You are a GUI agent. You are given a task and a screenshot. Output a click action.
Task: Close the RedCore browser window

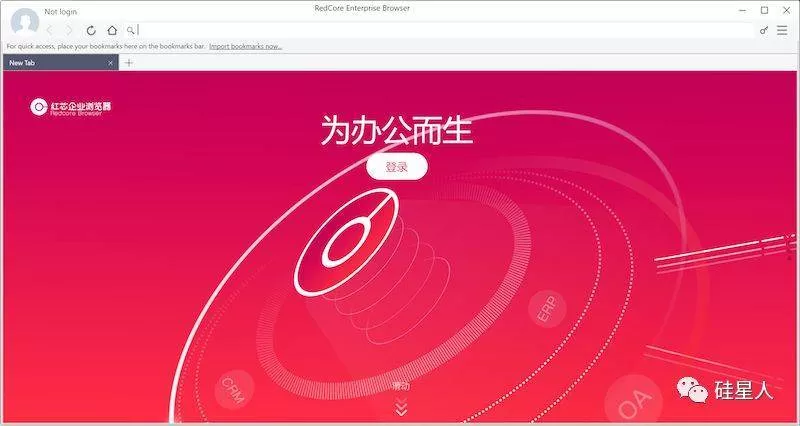(786, 10)
